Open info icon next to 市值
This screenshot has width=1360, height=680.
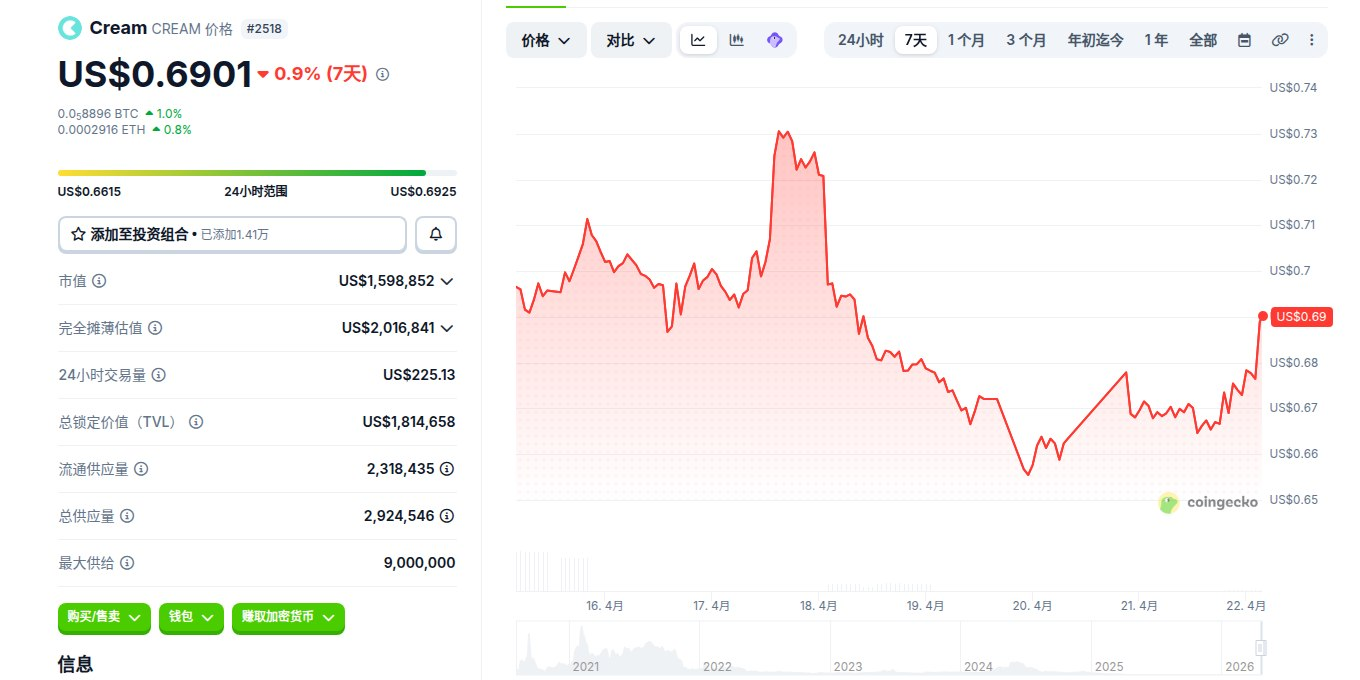(x=99, y=281)
